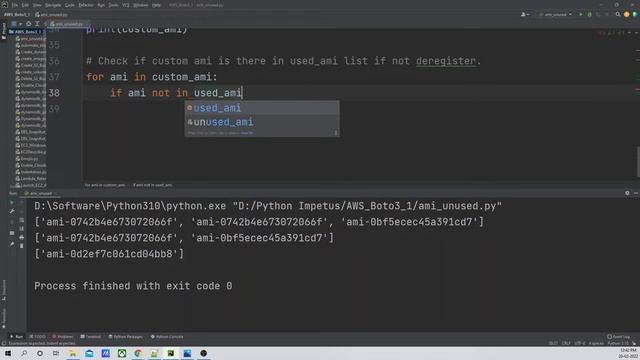Screen dimensions: 640x360
Task: Select the project view options dropdown arrow
Action: 20,24
